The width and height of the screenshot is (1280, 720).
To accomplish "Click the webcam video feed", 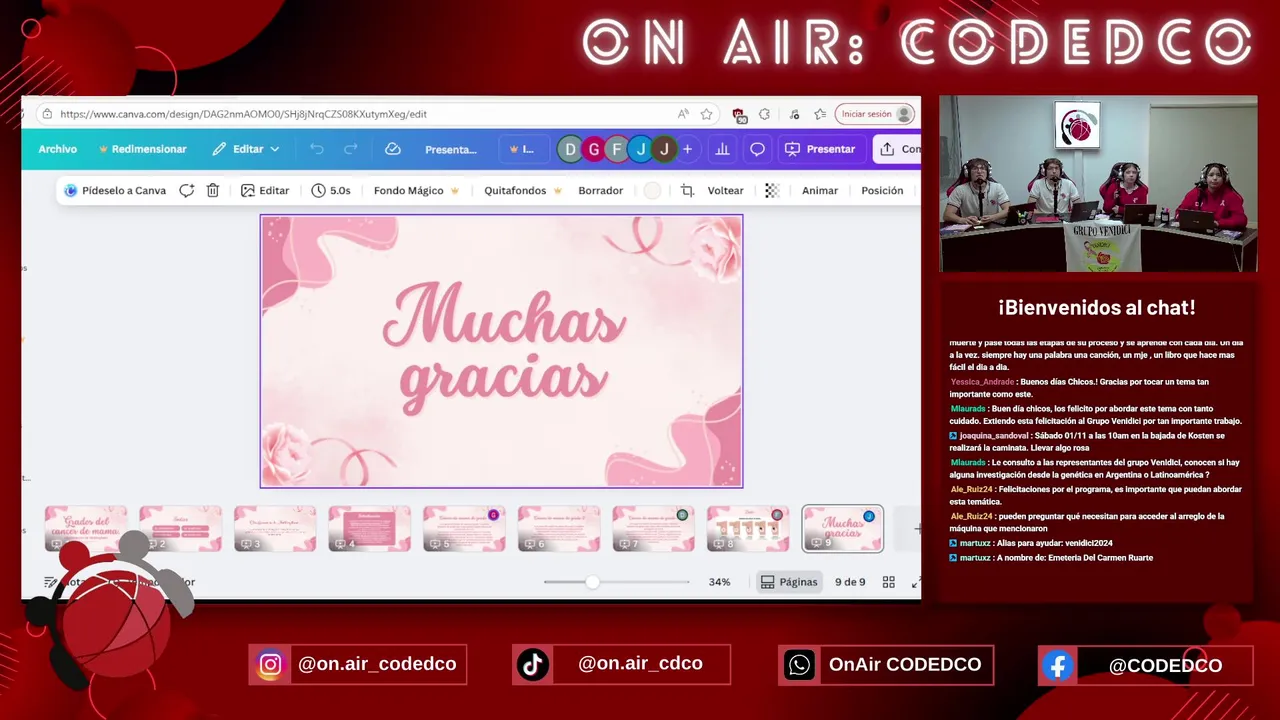I will point(1098,184).
